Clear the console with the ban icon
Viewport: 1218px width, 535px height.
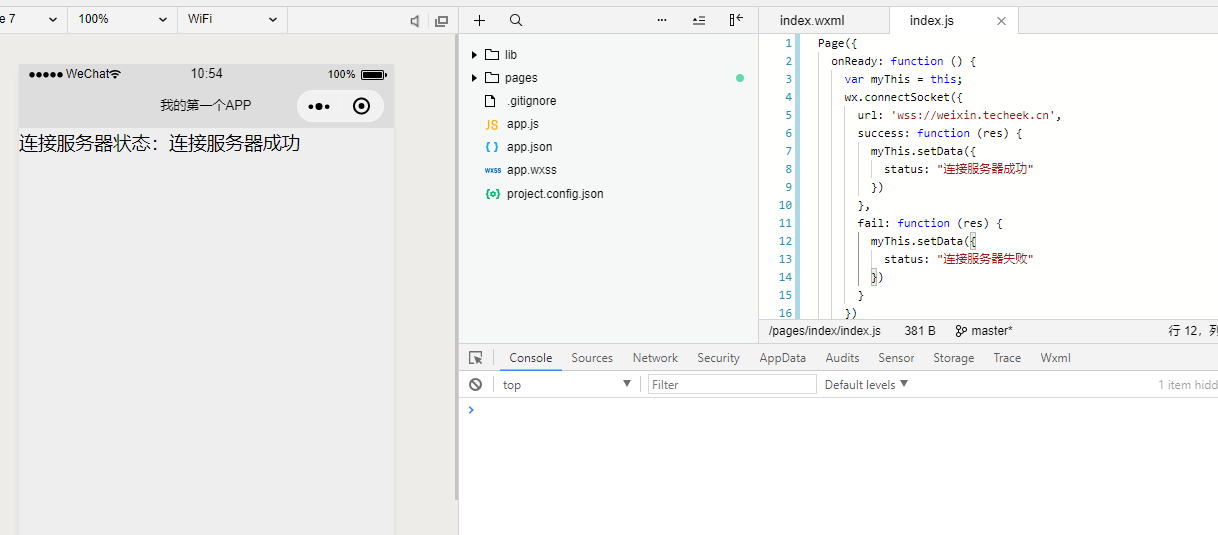coord(476,384)
